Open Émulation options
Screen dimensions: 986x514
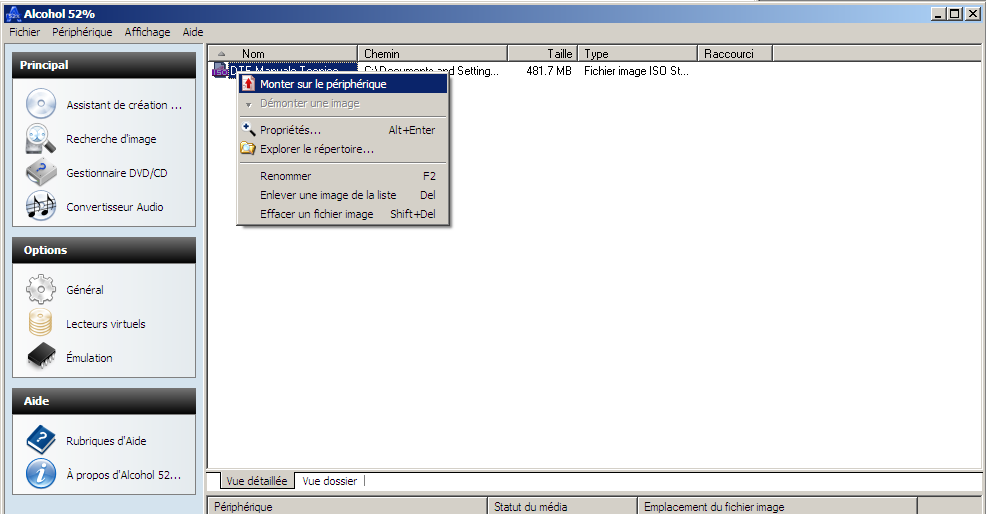[89, 358]
